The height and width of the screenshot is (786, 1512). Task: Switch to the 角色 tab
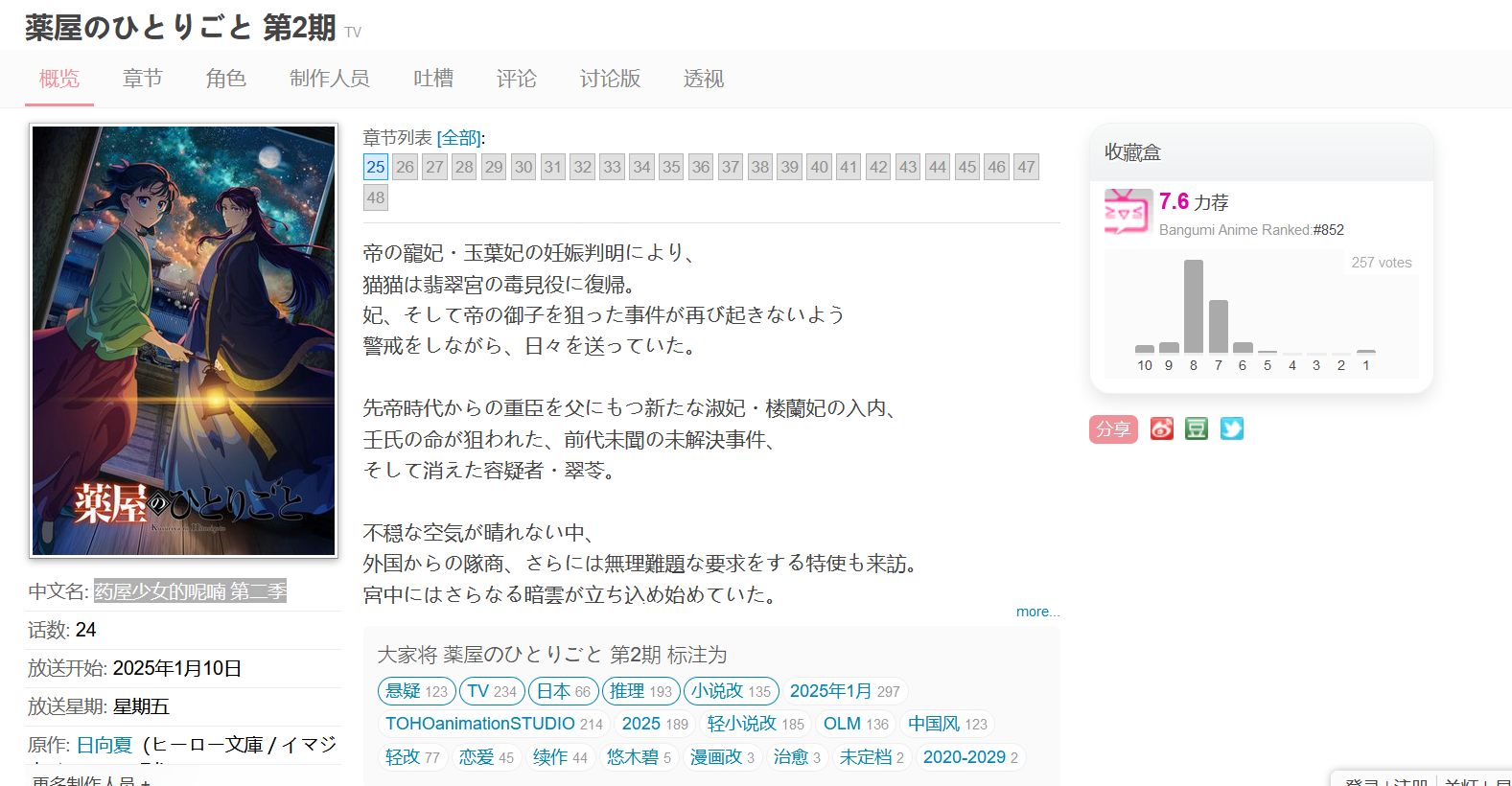point(226,79)
